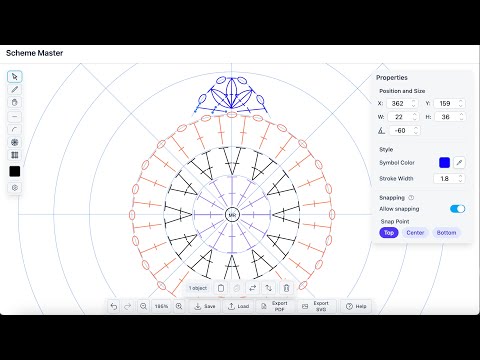Adjust the width stepper arrows
This screenshot has height=360, width=480.
[x=415, y=117]
